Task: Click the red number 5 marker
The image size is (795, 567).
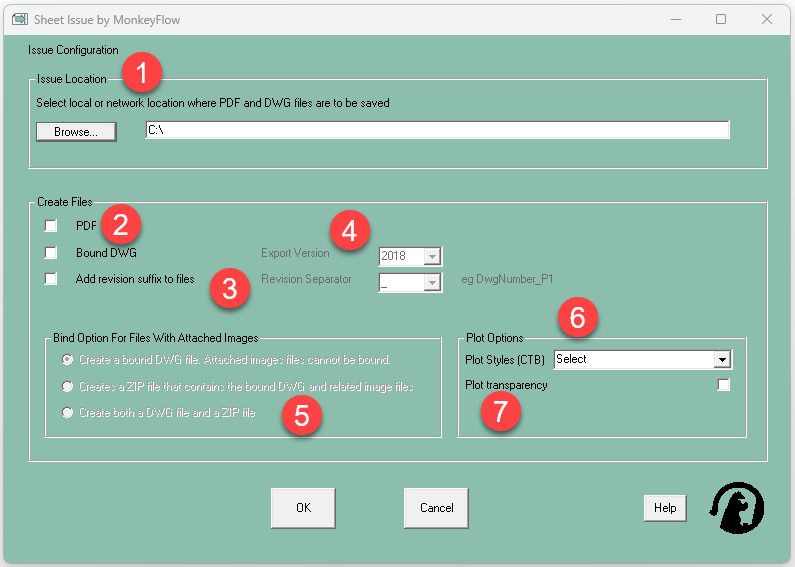Action: [301, 415]
